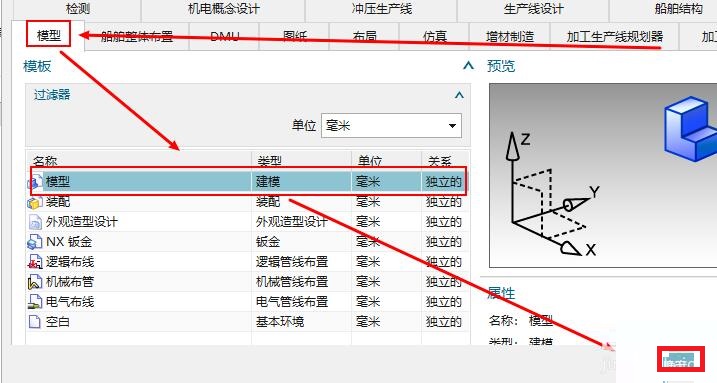Image resolution: width=717 pixels, height=383 pixels.
Task: Open the 加工生产线规划器 tab
Action: 615,36
